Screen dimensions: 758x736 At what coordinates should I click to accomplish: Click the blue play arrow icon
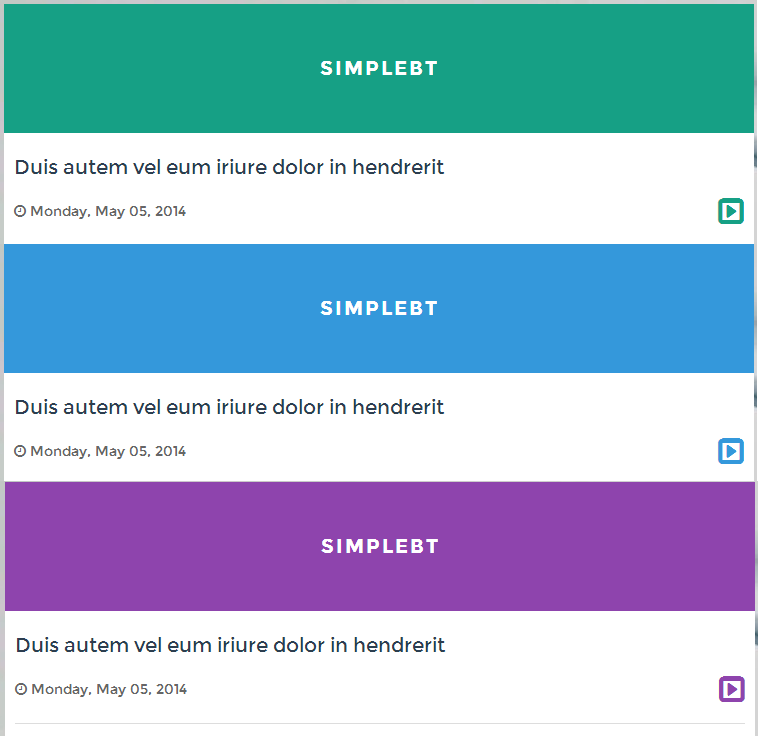pos(730,451)
